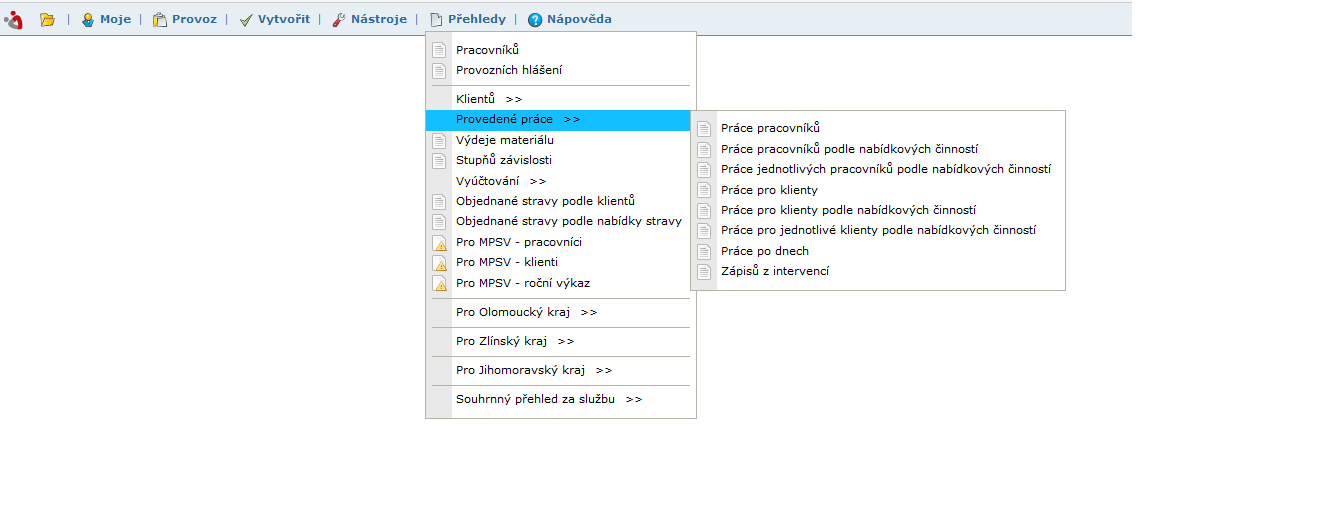The width and height of the screenshot is (1323, 519).
Task: Click the blue help icon beside Nápověda
Action: point(535,19)
